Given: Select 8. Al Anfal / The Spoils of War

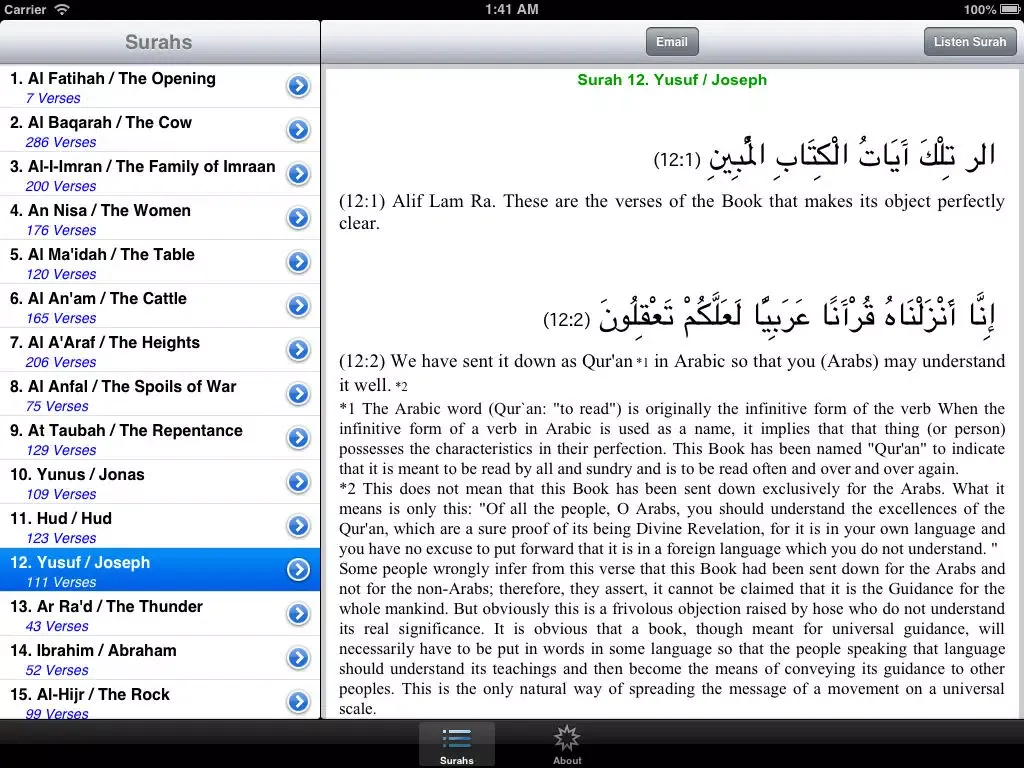Looking at the screenshot, I should (x=160, y=394).
